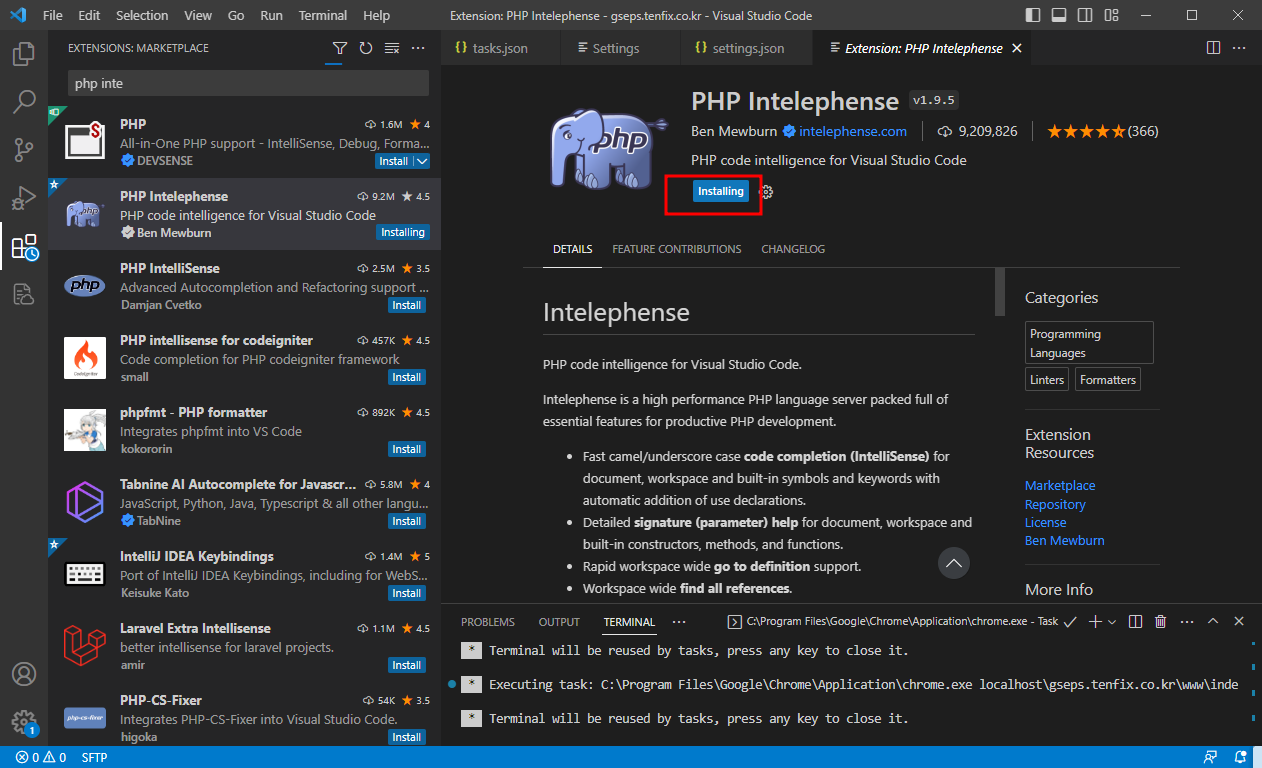Open the CHANGELOG tab

coord(793,249)
